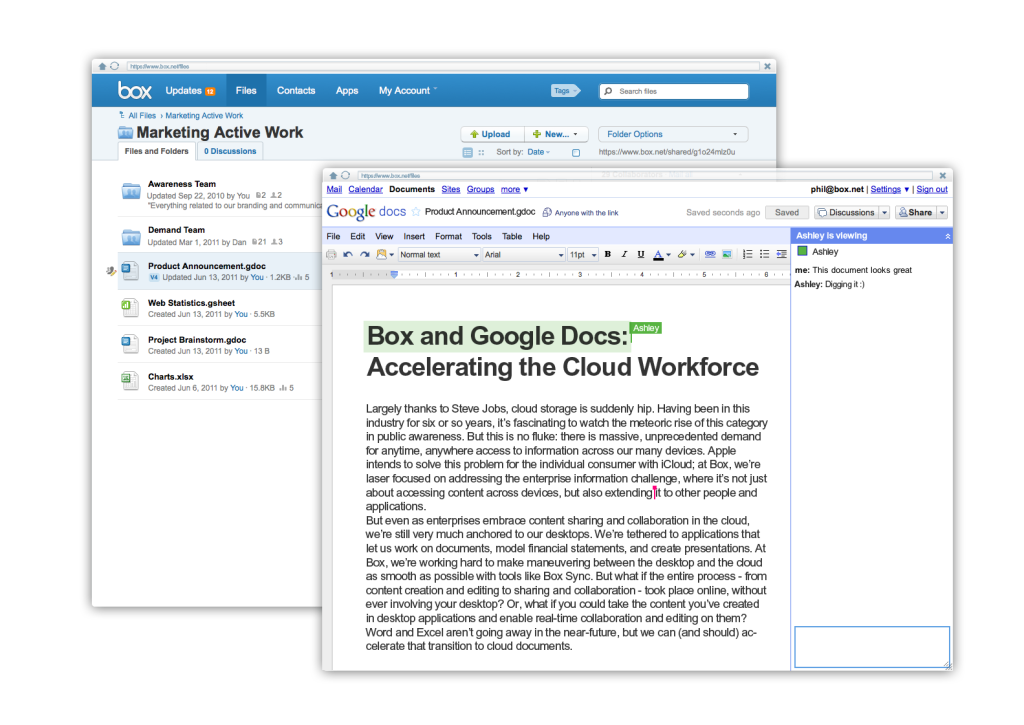Click the Anyone with the link sharing icon
The image size is (1024, 725).
click(x=547, y=212)
